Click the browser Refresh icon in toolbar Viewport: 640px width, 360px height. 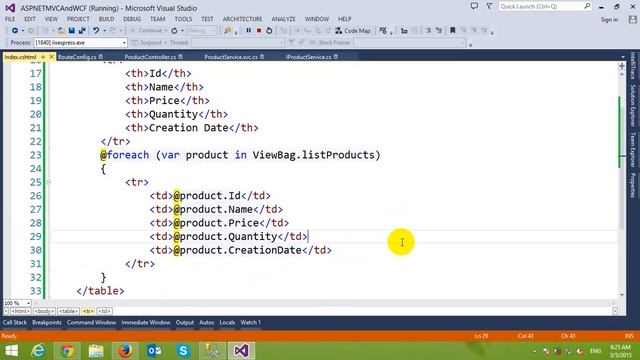click(x=174, y=31)
